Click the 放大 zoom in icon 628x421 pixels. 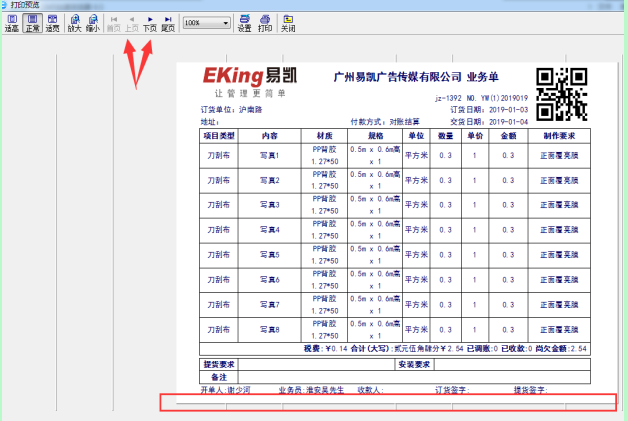click(74, 24)
